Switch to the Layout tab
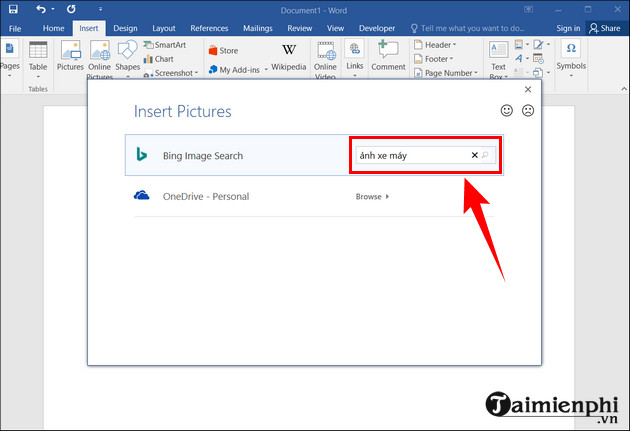The height and width of the screenshot is (431, 630). (164, 28)
